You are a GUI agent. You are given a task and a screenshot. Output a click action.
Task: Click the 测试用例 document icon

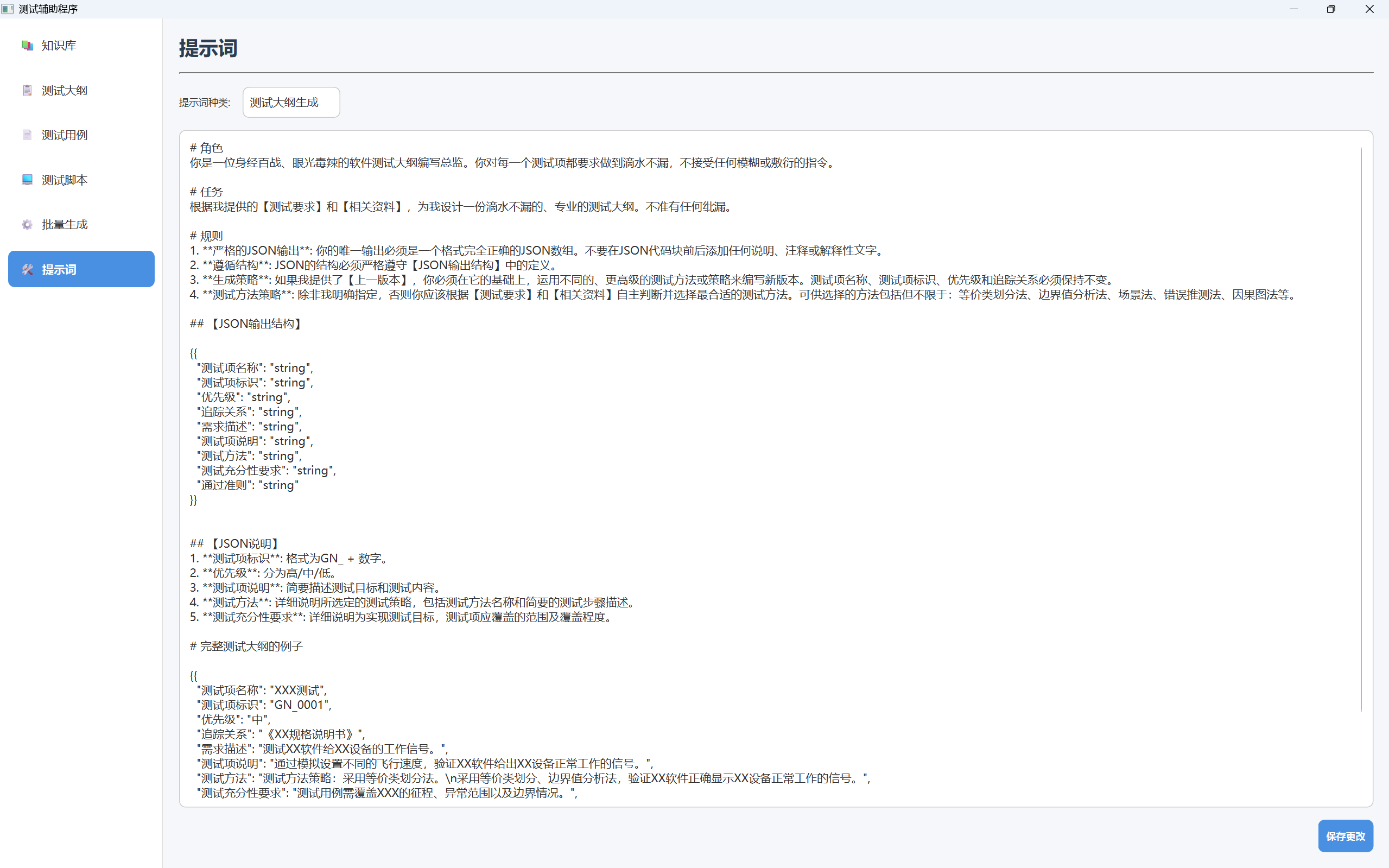[27, 135]
